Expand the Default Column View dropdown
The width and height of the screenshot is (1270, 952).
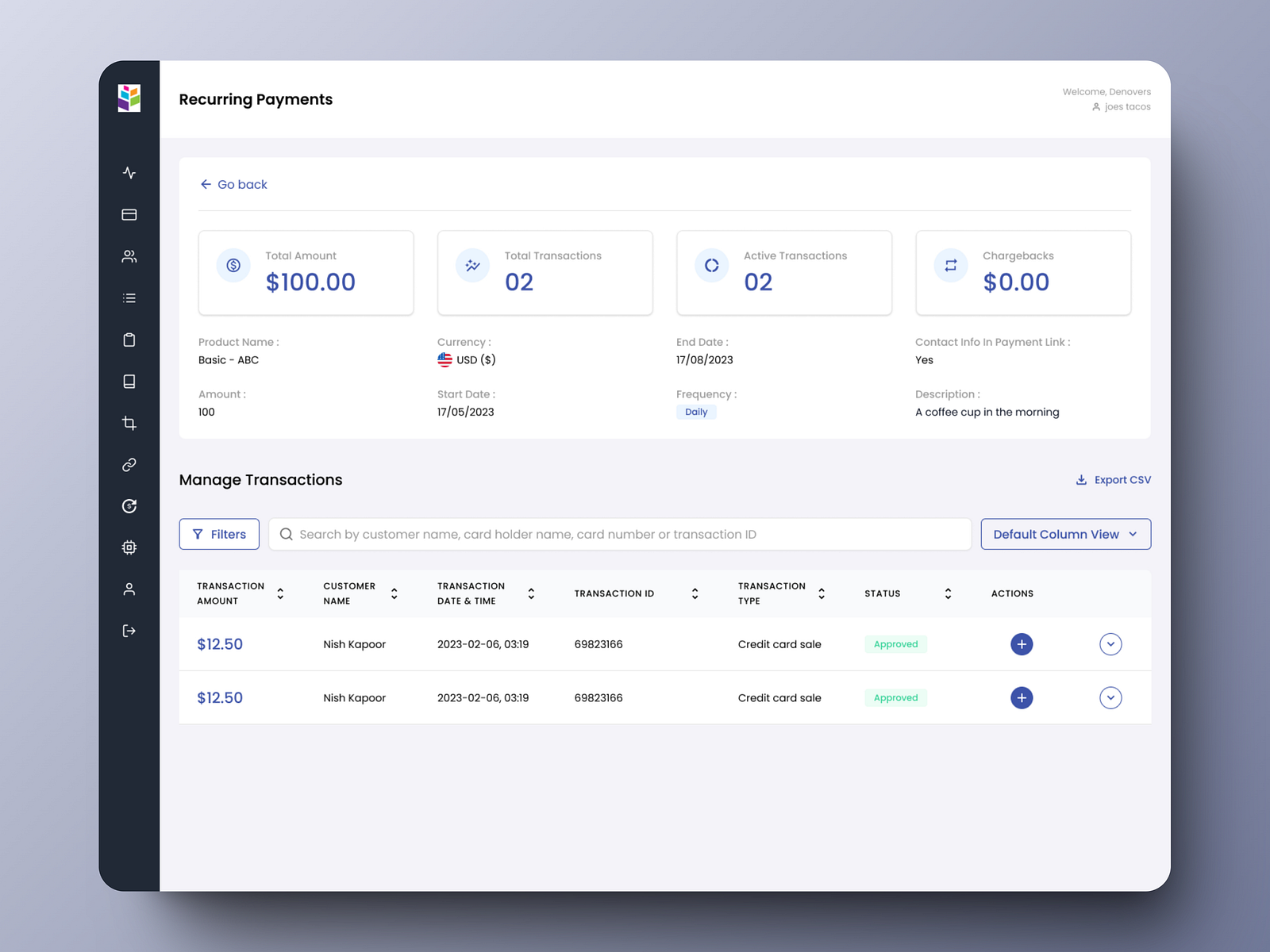click(x=1065, y=534)
